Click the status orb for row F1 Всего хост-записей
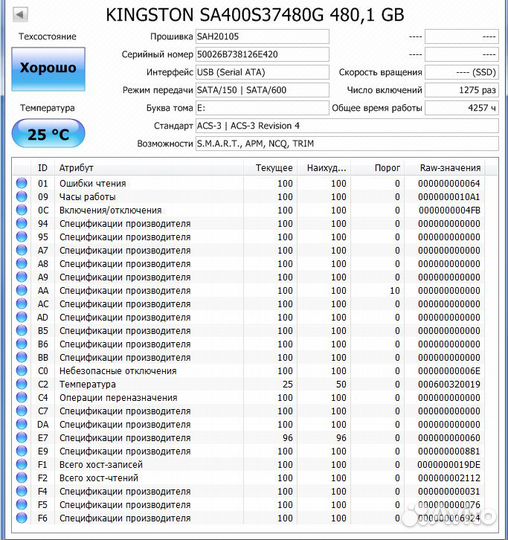Viewport: 508px width, 540px height. pos(22,464)
